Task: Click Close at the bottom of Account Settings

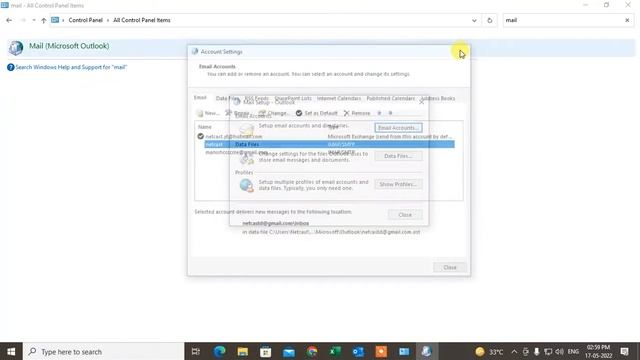Action: (x=450, y=267)
